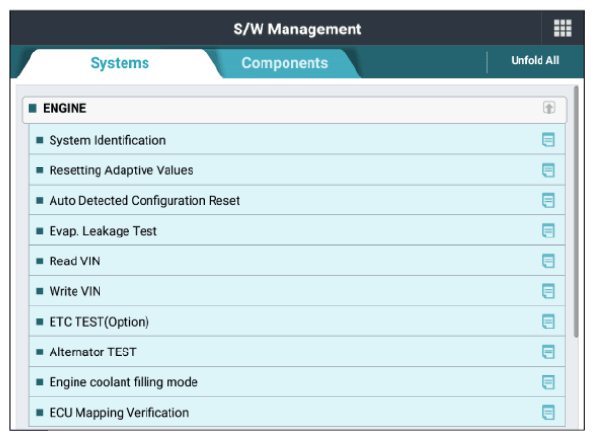Image resolution: width=594 pixels, height=440 pixels.
Task: Click Unfold All button
Action: (535, 61)
